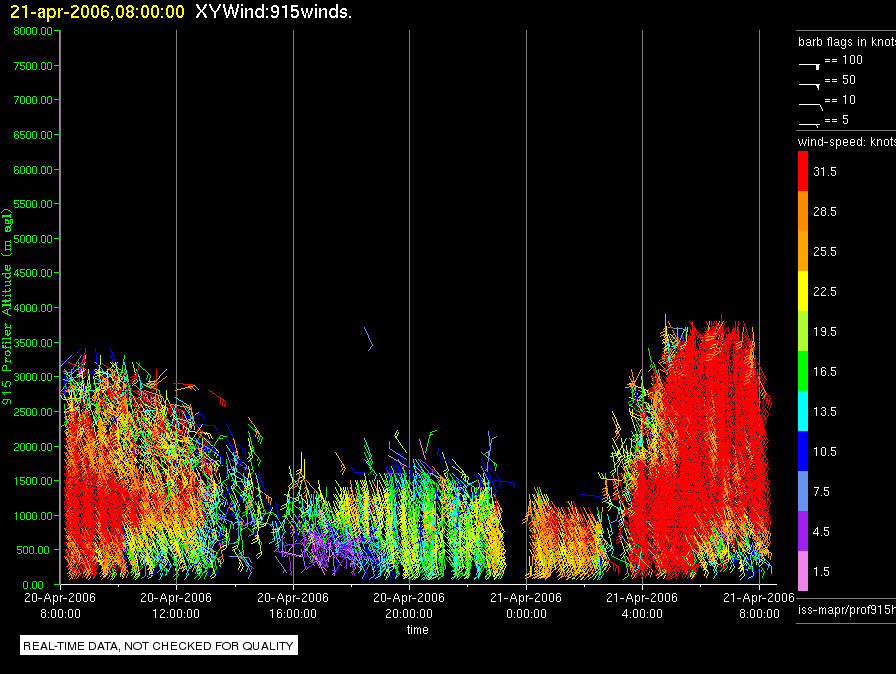Click the 'wind-speed: knots' legend heading
The width and height of the screenshot is (896, 674).
847,142
